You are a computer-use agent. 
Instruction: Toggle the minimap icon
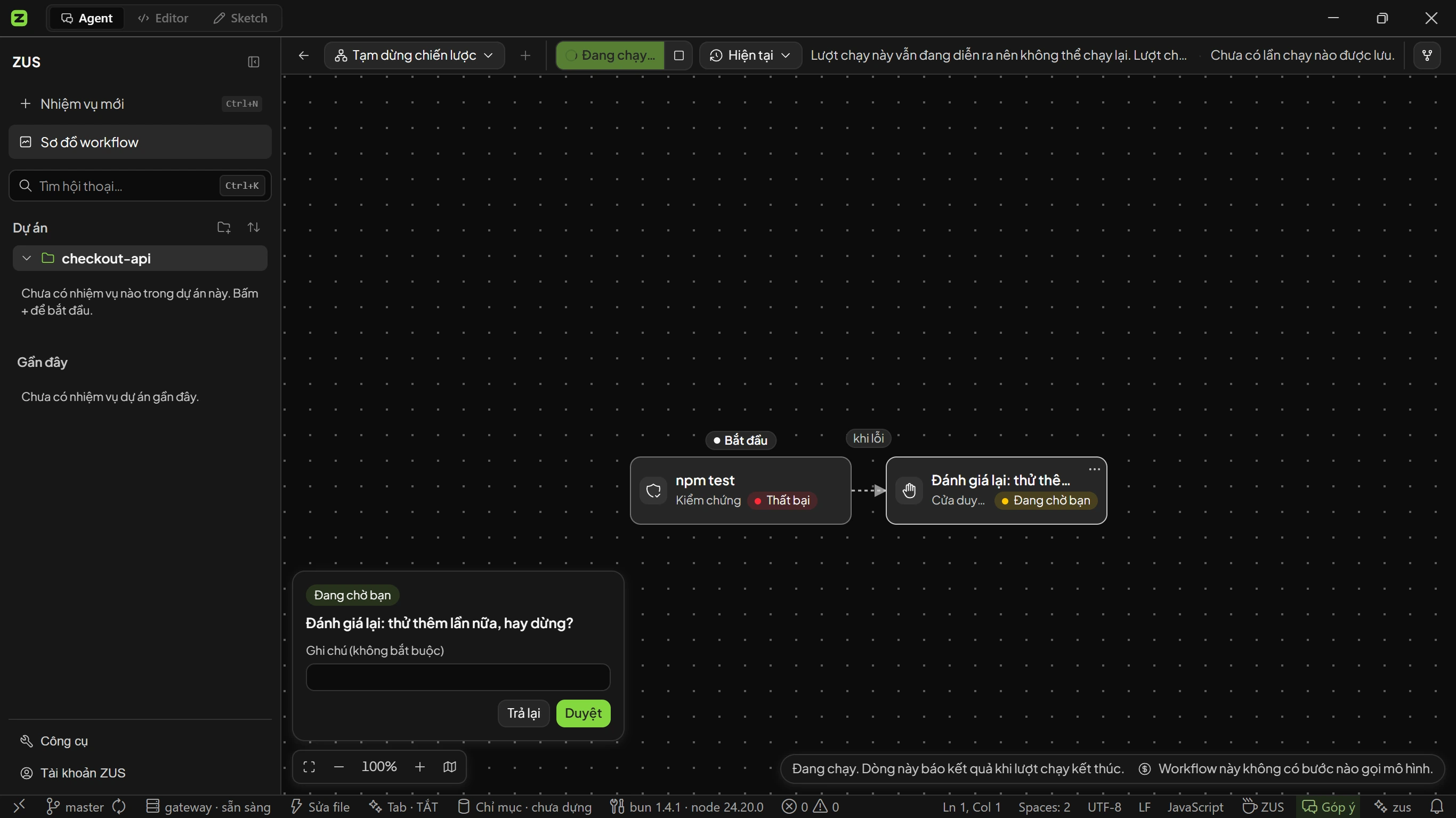[x=450, y=767]
